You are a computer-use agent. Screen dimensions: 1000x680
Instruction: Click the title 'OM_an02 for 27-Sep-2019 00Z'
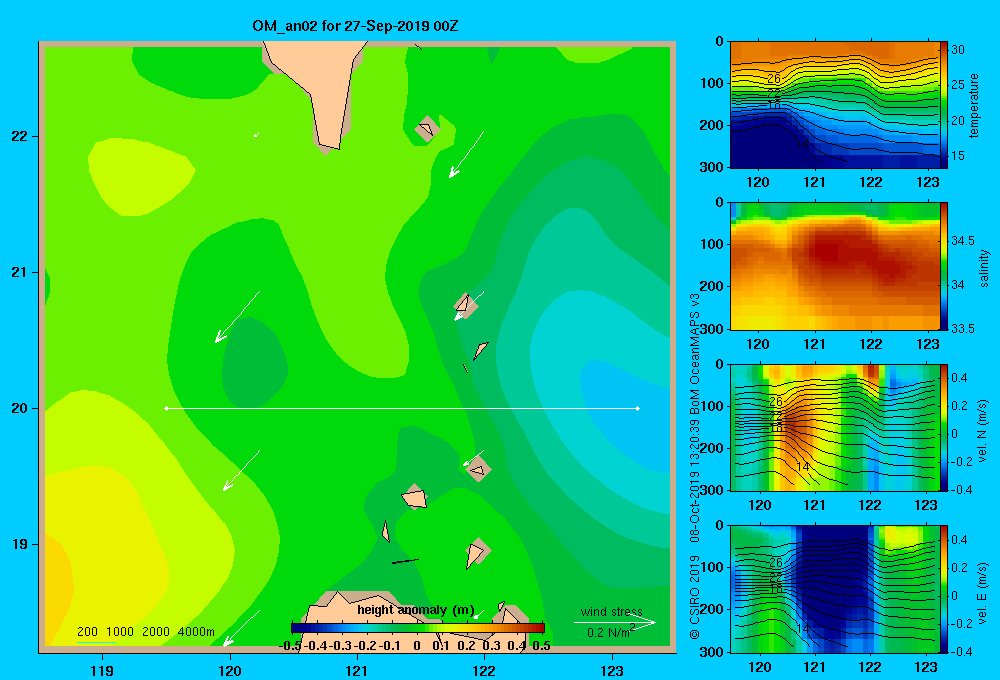(355, 26)
